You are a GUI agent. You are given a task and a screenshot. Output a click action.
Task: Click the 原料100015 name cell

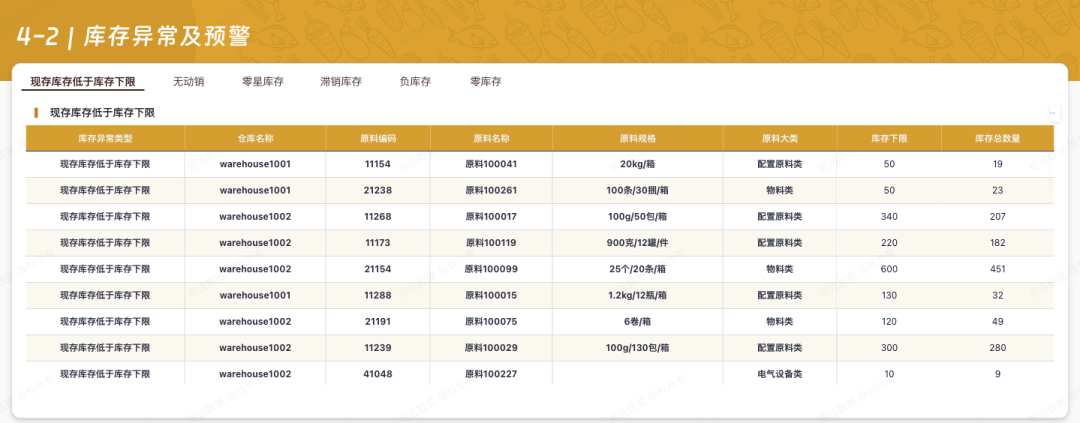(x=491, y=295)
